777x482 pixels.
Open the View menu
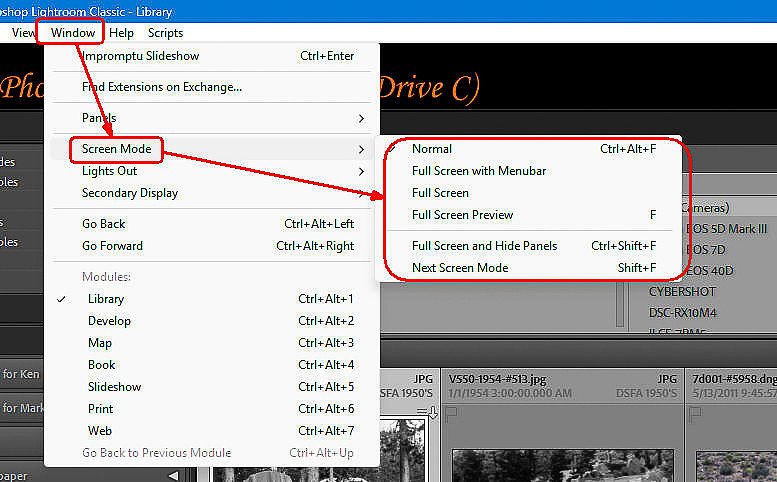pos(23,33)
